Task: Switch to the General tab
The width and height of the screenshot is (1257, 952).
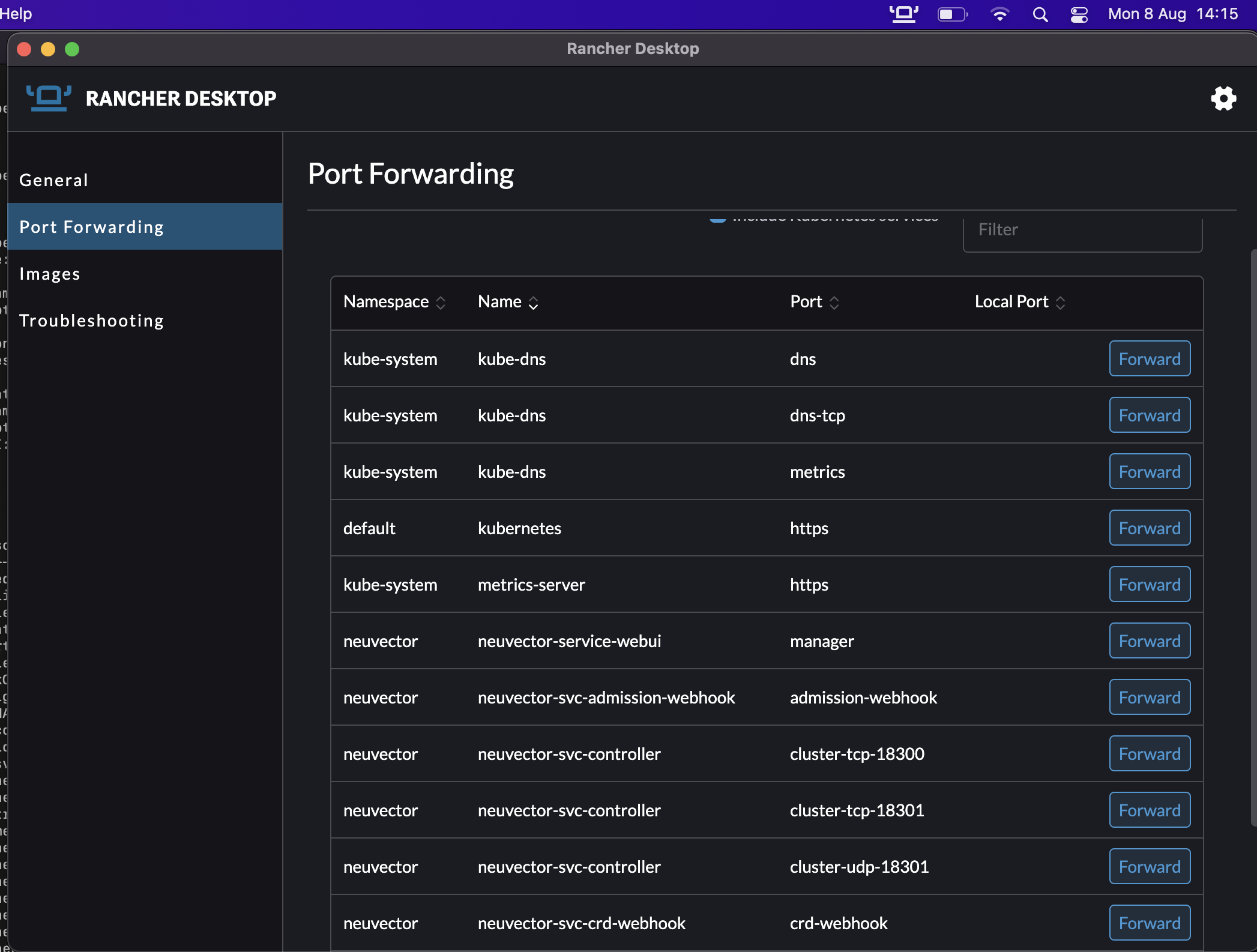Action: tap(54, 180)
